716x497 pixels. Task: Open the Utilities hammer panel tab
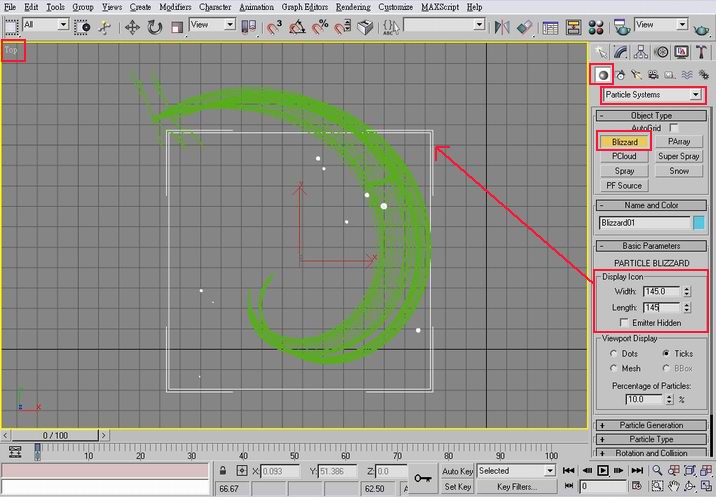701,52
